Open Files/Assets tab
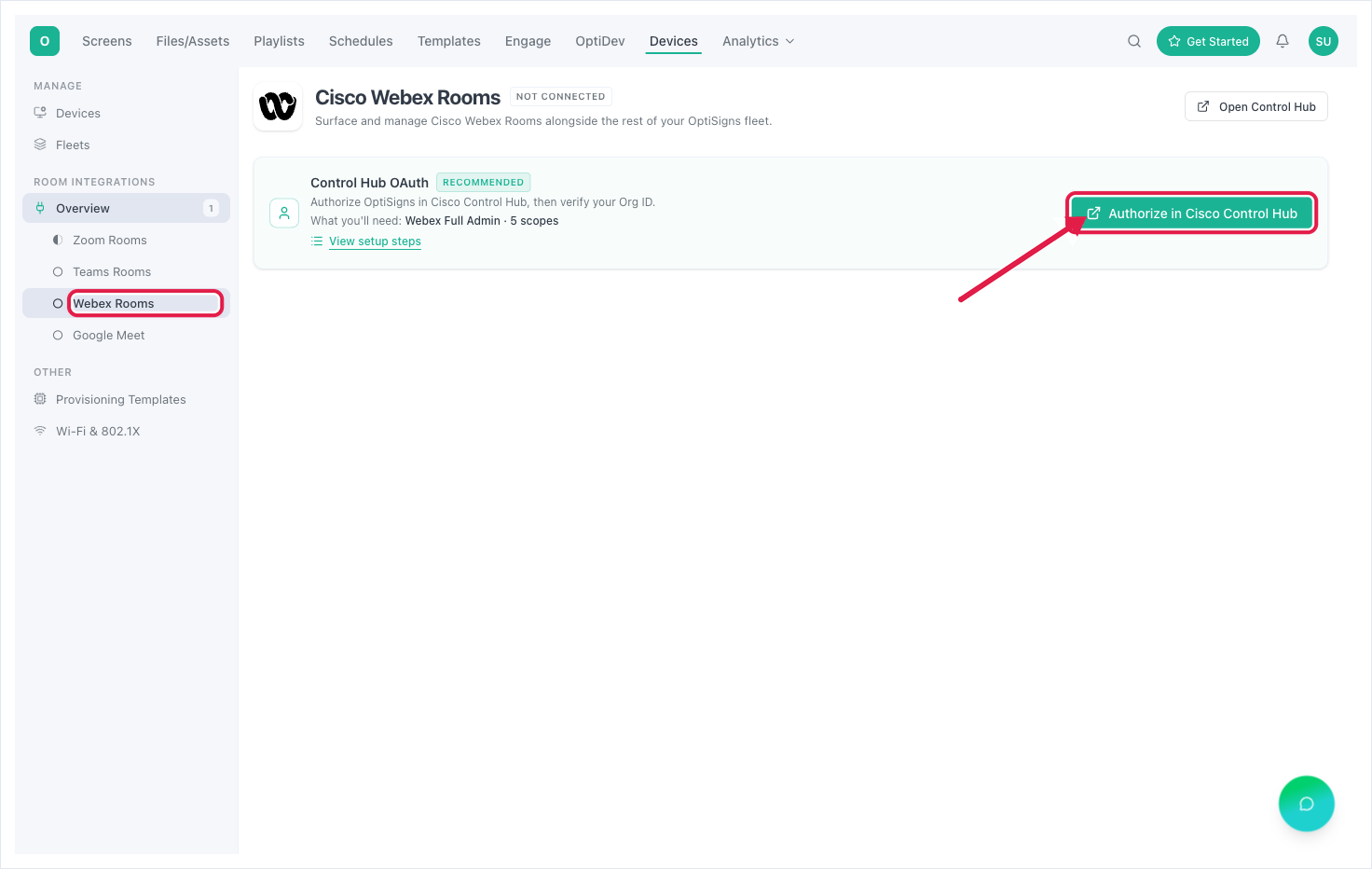The height and width of the screenshot is (869, 1372). (x=193, y=41)
